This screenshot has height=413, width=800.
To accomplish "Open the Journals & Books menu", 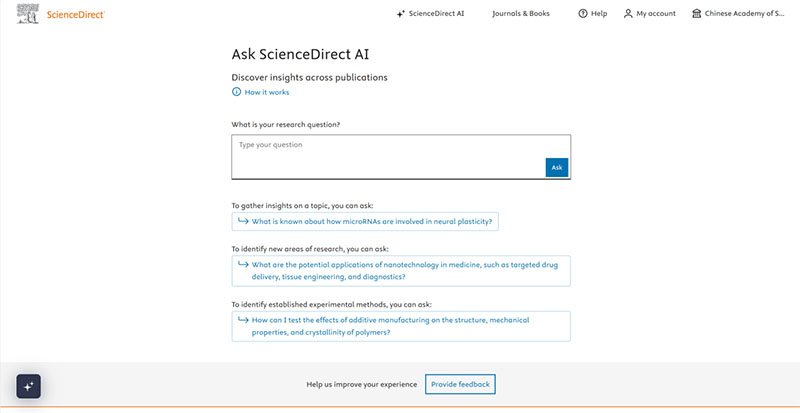I will 520,14.
